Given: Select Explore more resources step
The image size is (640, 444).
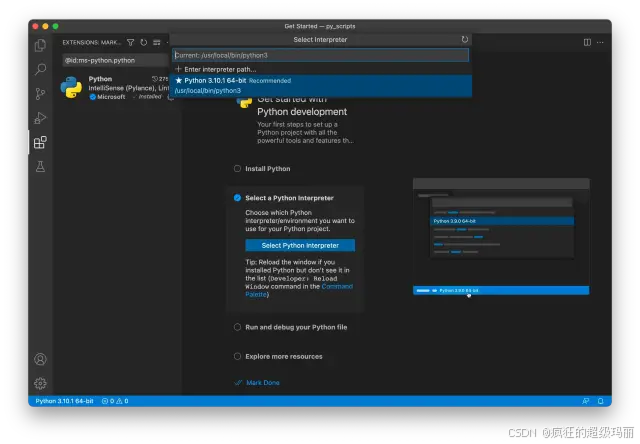Looking at the screenshot, I should tap(284, 357).
